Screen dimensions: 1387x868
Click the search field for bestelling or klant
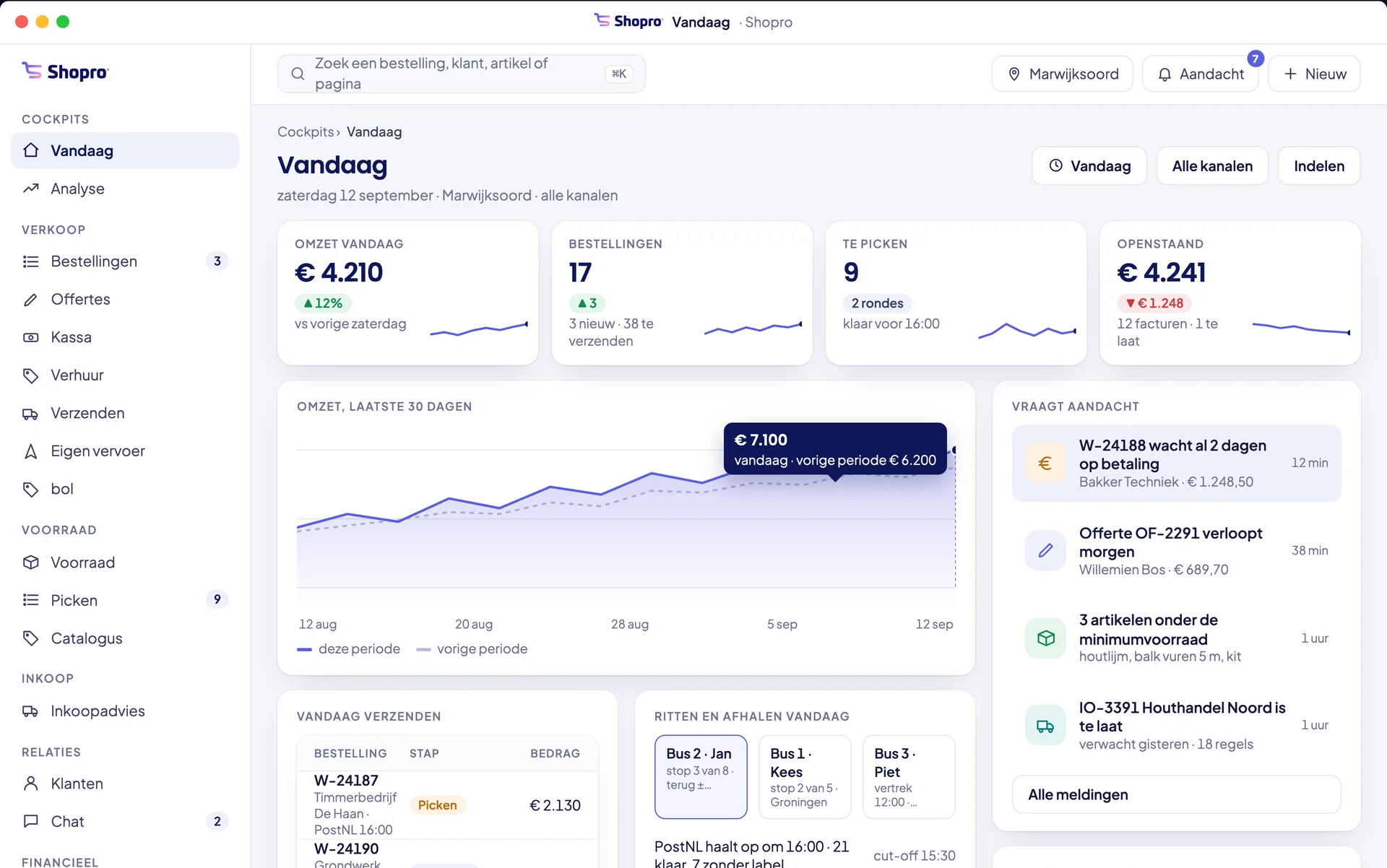(x=461, y=74)
